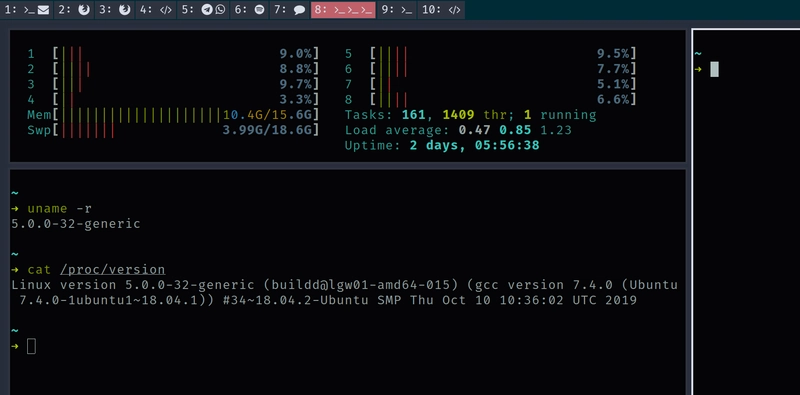Viewport: 800px width, 395px height.
Task: Click the 5.1% CPU 7 value
Action: [x=614, y=84]
